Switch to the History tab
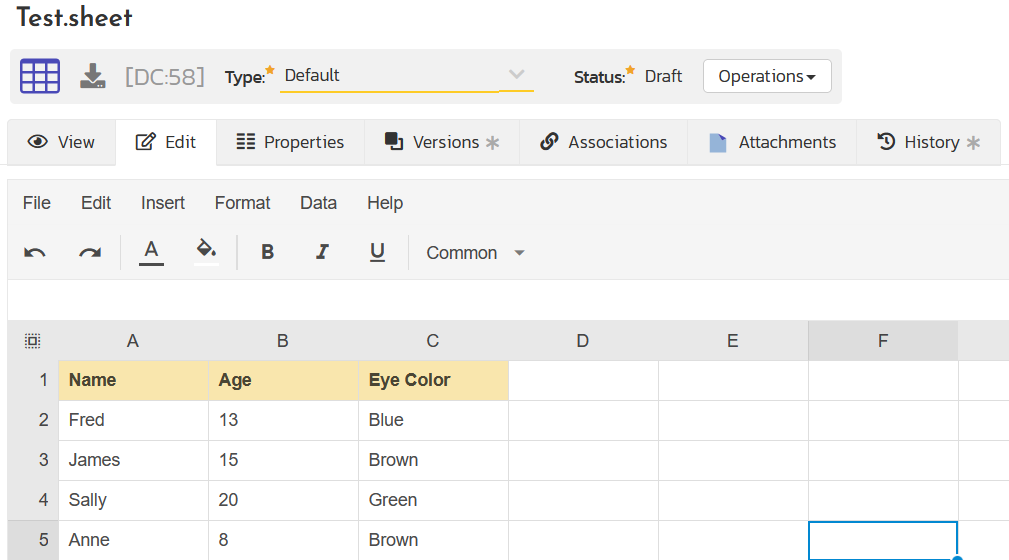Image resolution: width=1009 pixels, height=560 pixels. 928,142
